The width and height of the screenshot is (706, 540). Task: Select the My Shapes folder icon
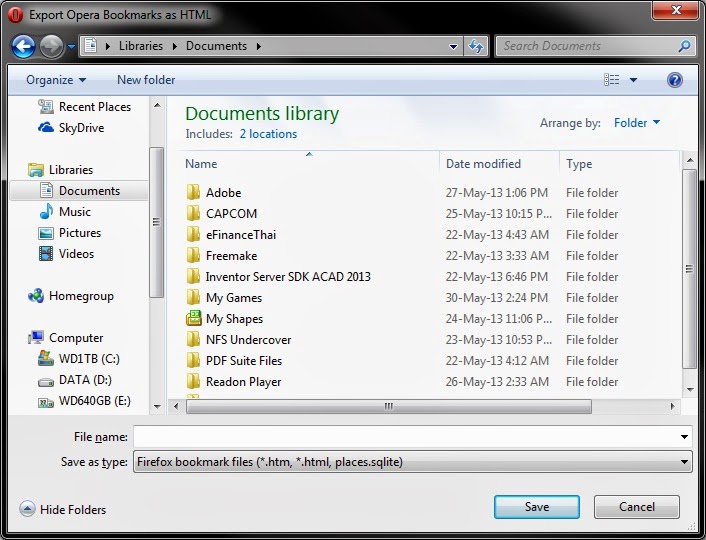(x=193, y=318)
